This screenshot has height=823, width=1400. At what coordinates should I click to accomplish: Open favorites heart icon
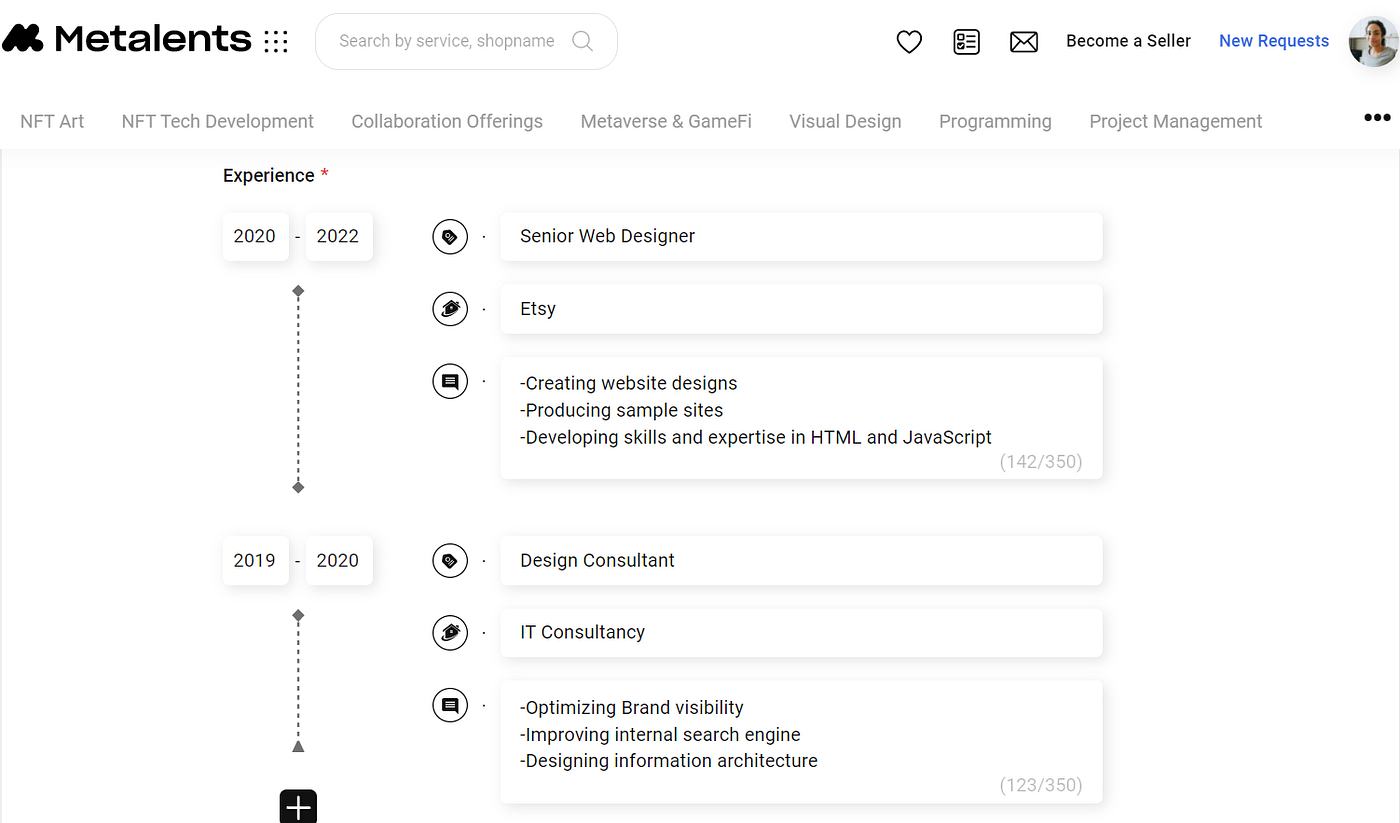[x=909, y=42]
